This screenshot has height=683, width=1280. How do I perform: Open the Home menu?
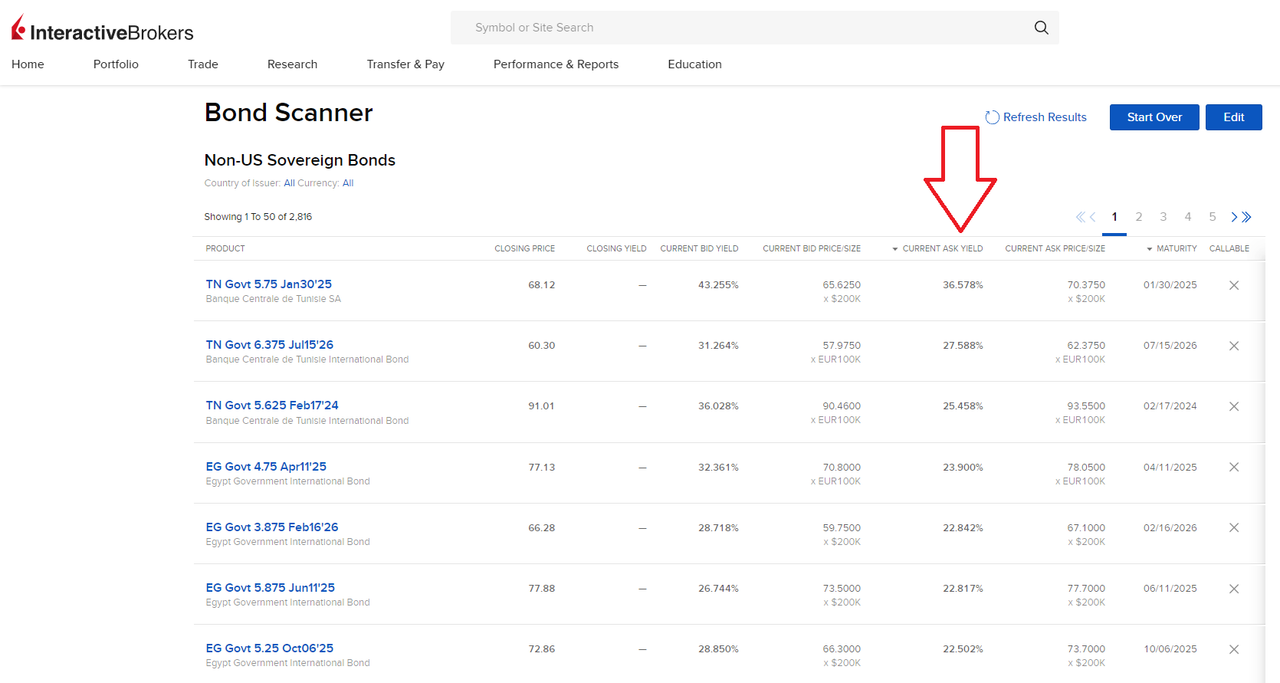[28, 64]
